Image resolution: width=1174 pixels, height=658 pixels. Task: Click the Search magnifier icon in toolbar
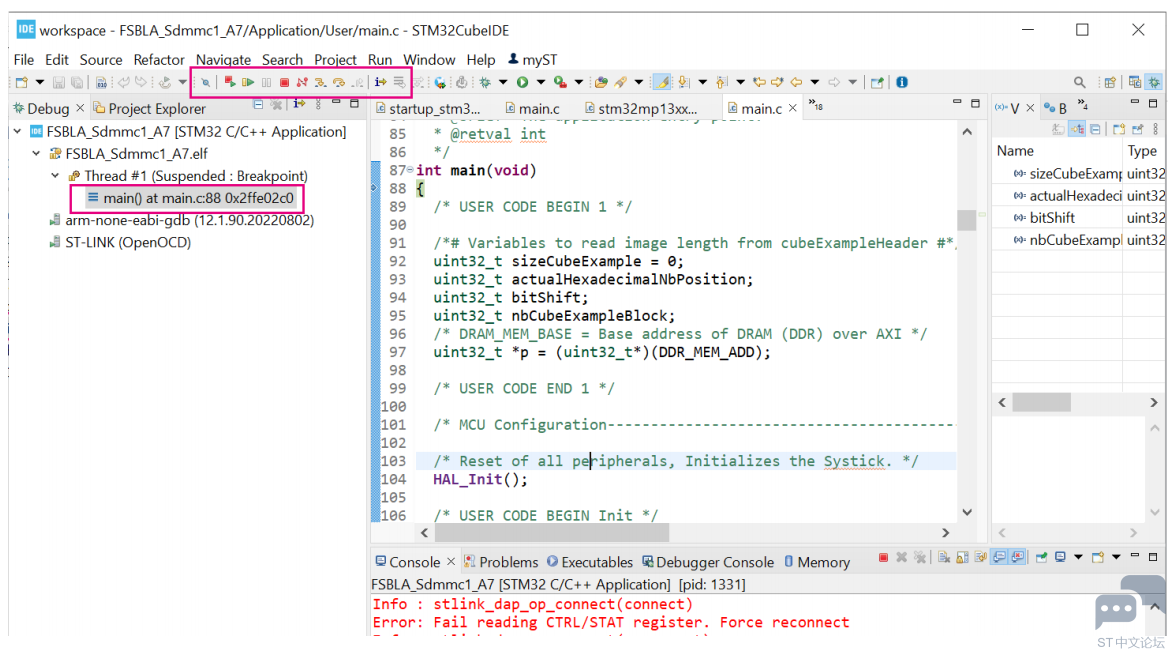click(x=1080, y=82)
